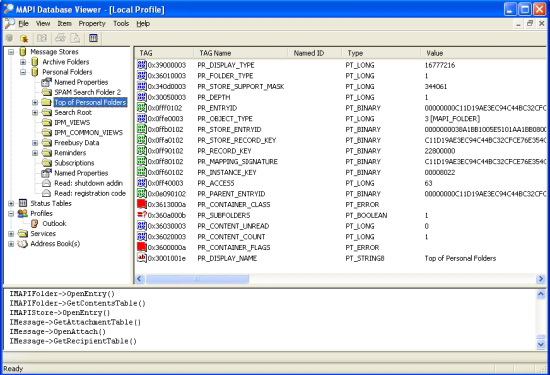Expand the Status Tables node
This screenshot has height=375, width=550.
[11, 203]
